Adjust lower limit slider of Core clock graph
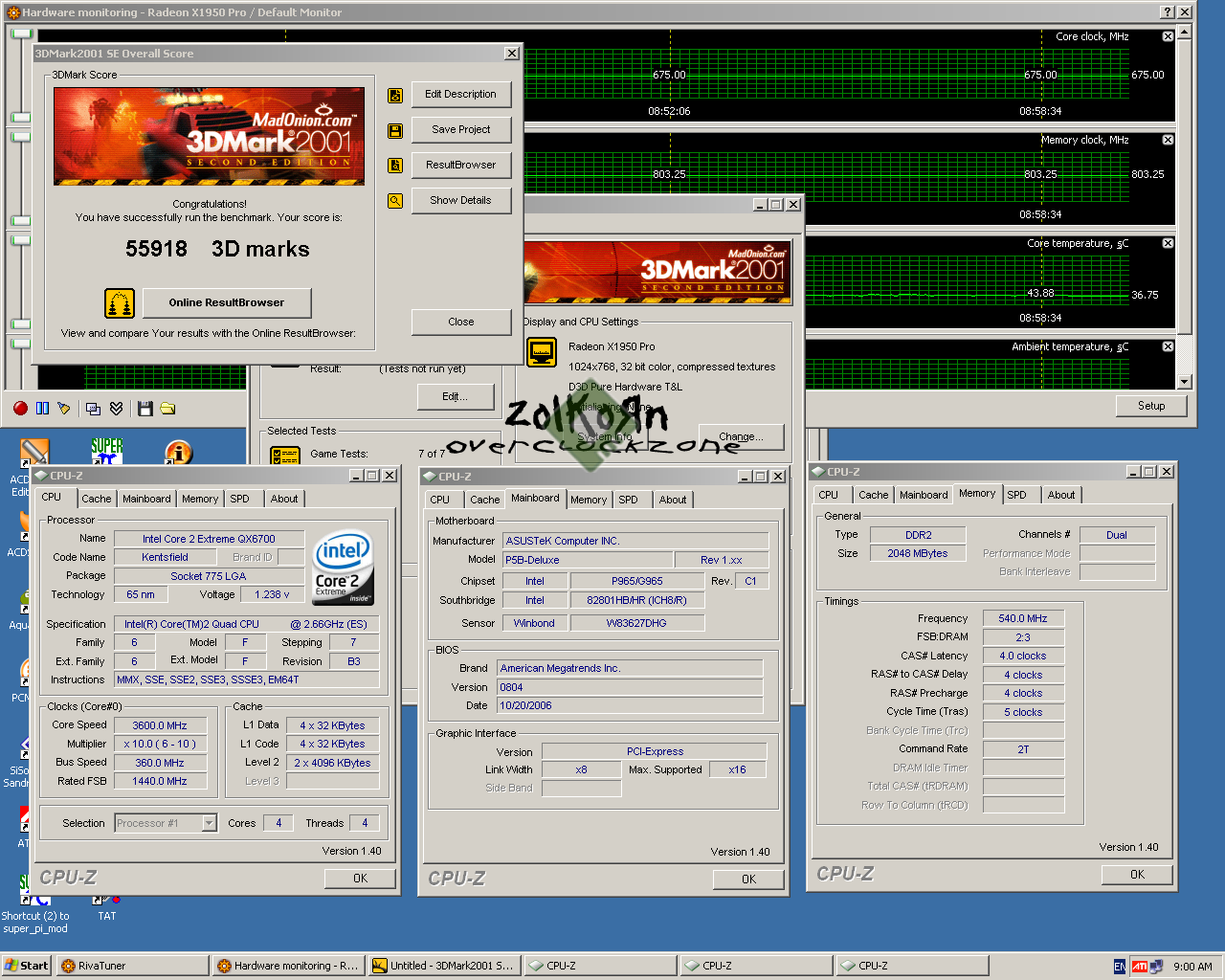Viewport: 1225px width, 980px height. tap(21, 117)
